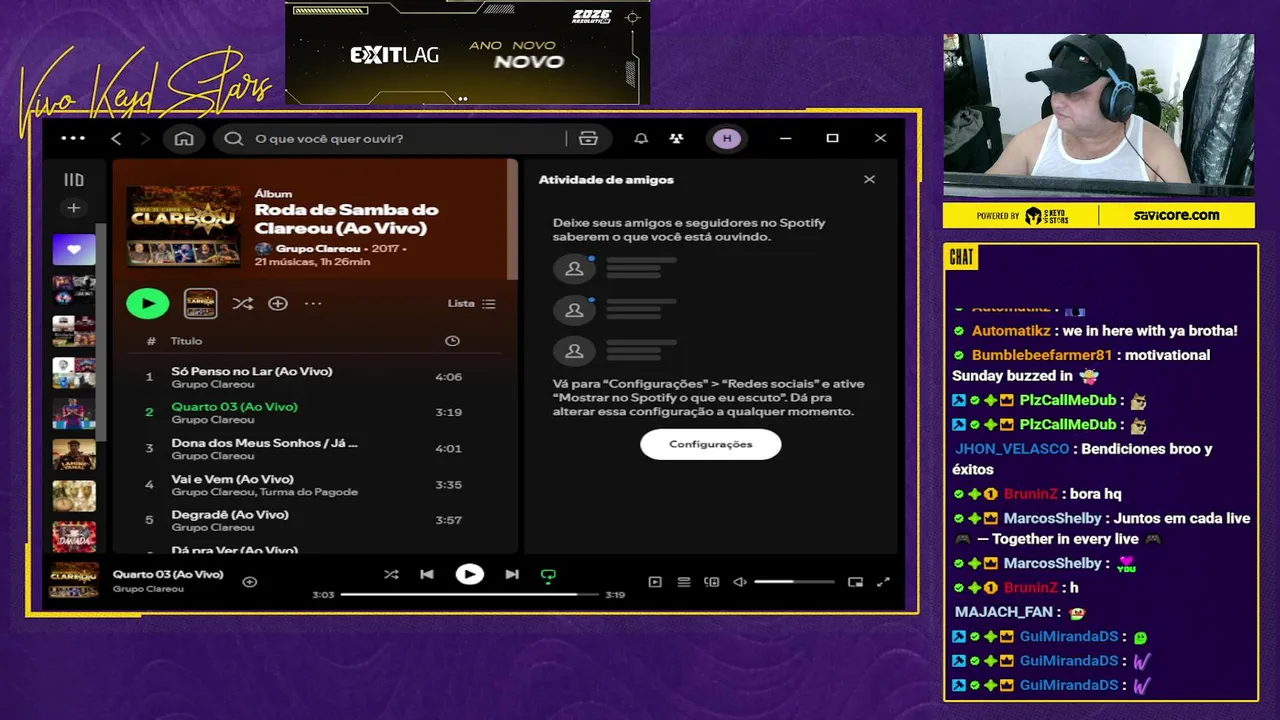Open the profile avatar menu 'H'
1280x720 pixels.
[727, 138]
